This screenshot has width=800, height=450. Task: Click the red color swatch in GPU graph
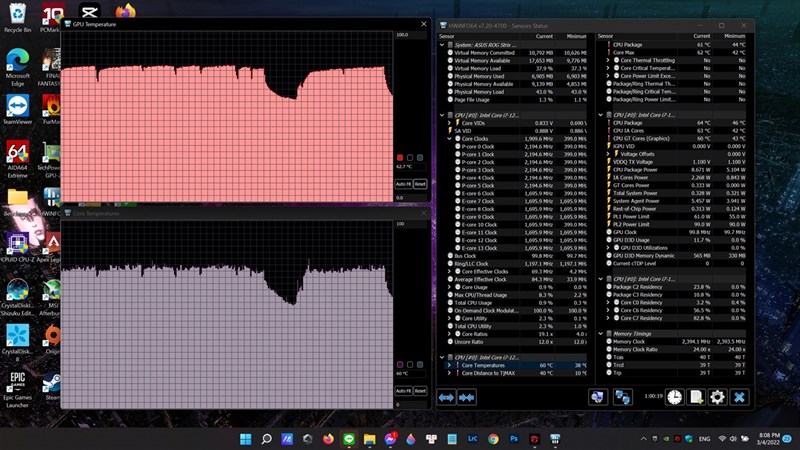pos(401,158)
